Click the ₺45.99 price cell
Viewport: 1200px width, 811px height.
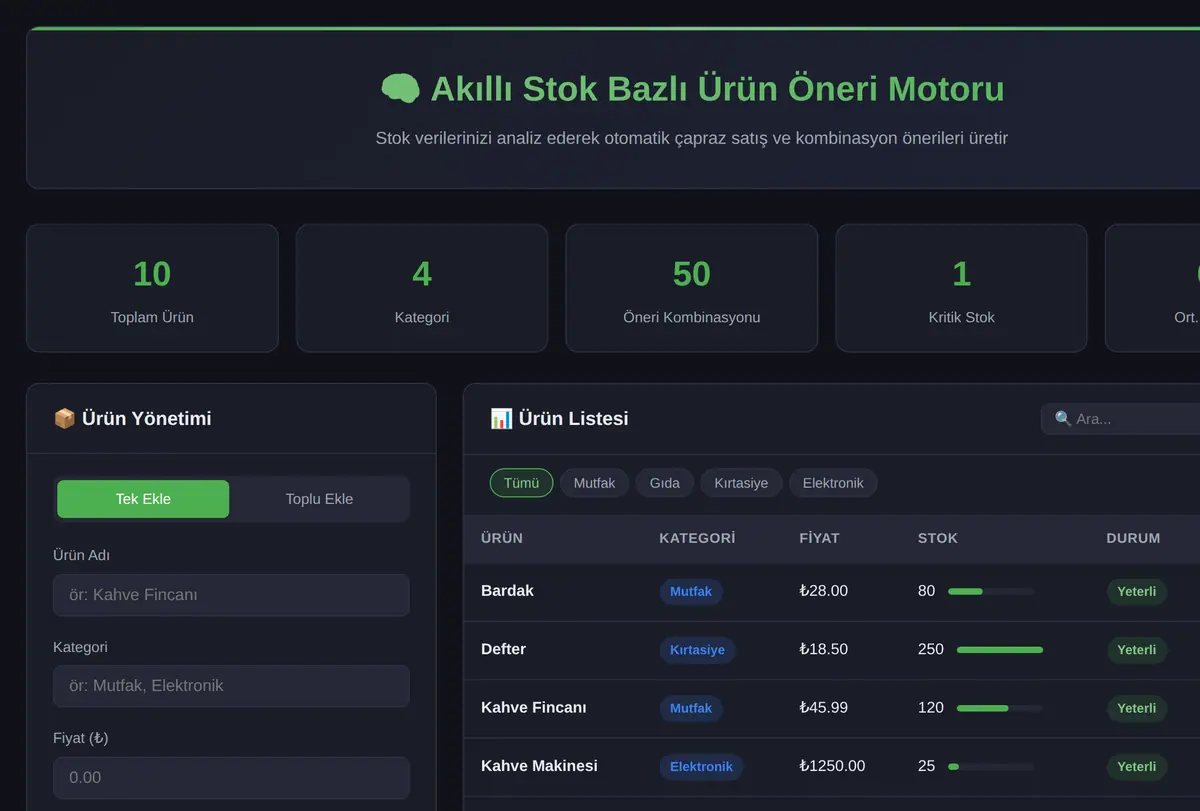point(824,708)
